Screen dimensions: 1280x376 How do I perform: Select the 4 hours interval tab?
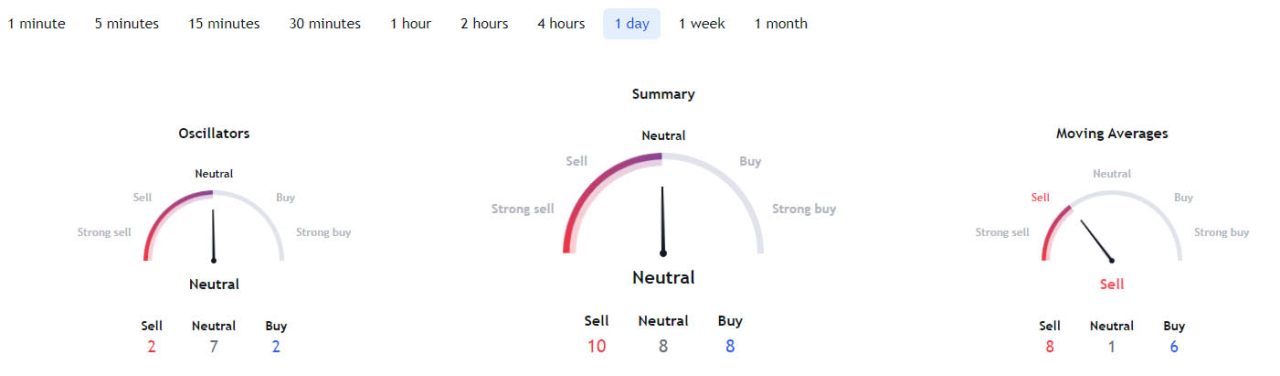[x=561, y=23]
